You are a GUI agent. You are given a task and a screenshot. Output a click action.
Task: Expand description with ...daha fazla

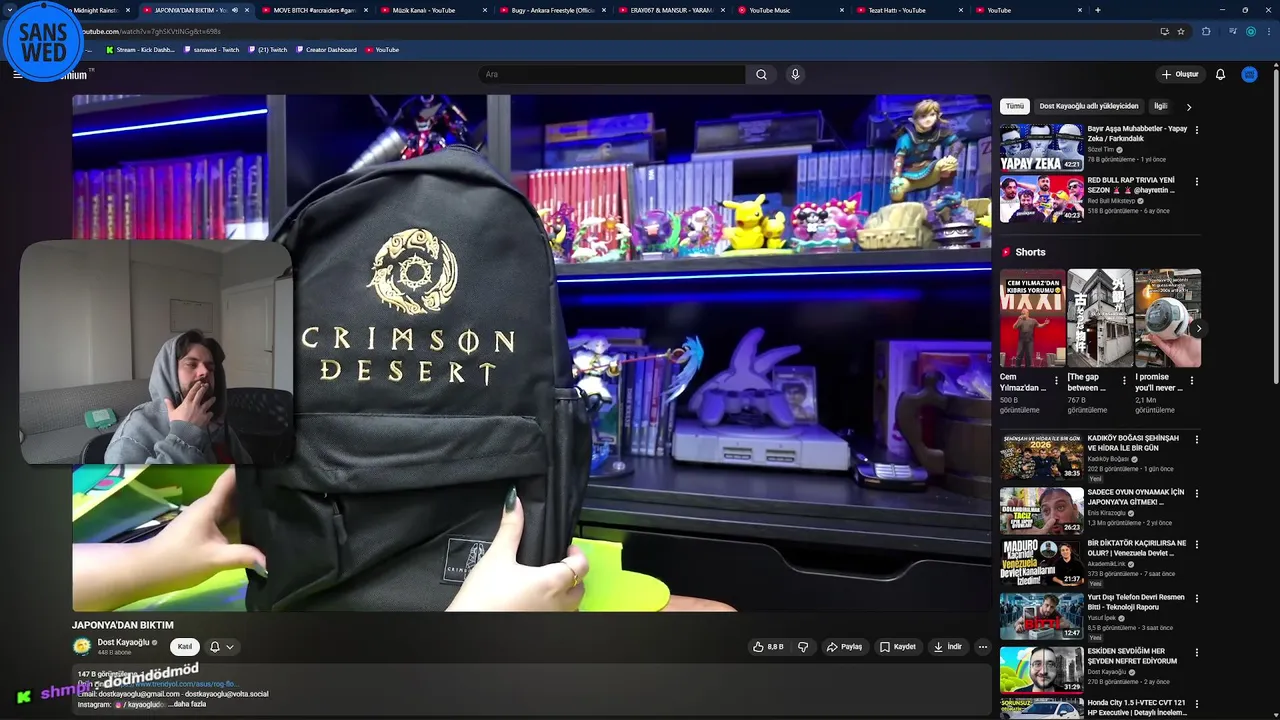tap(189, 704)
